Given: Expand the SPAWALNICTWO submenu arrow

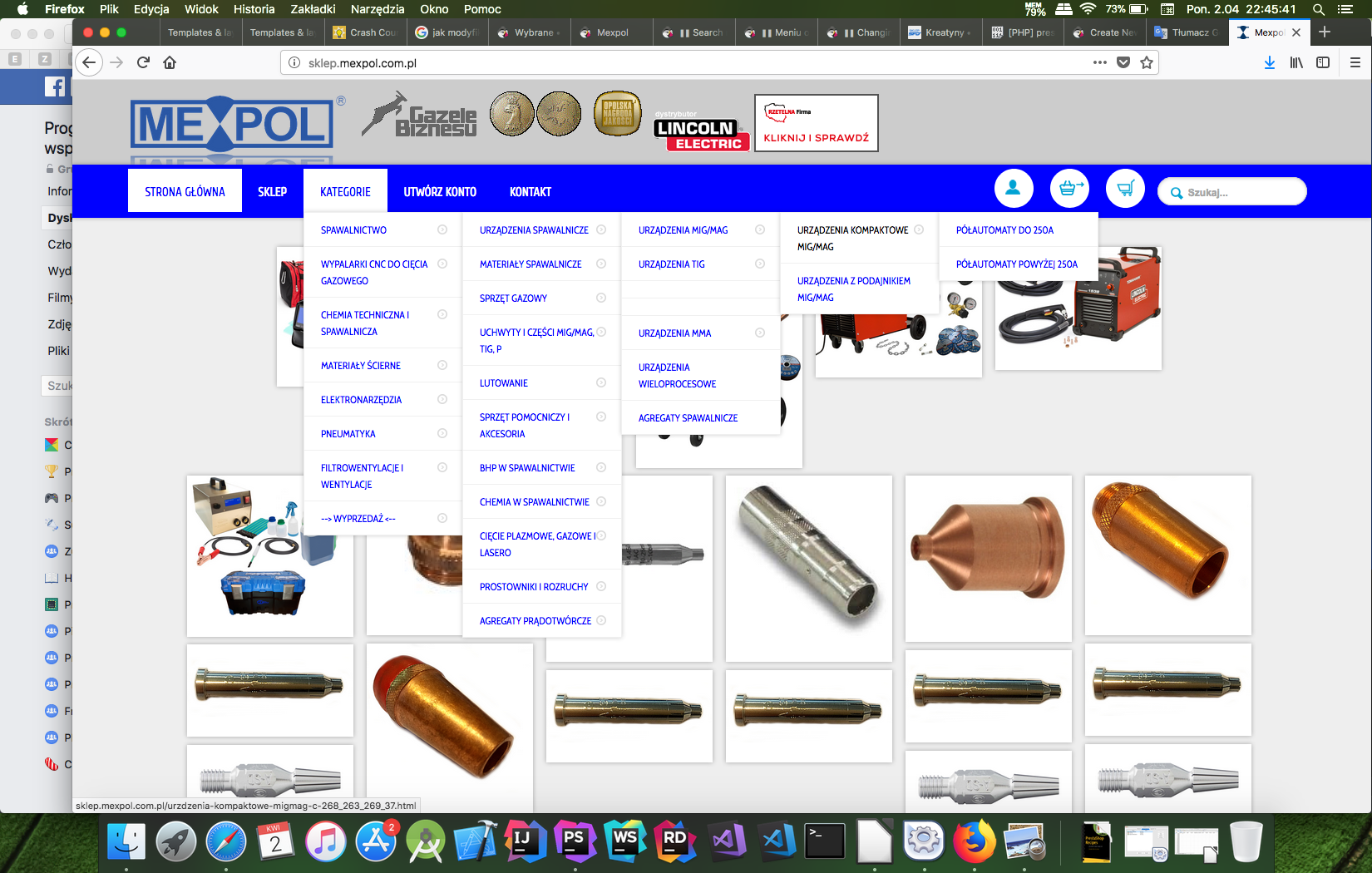Looking at the screenshot, I should tap(442, 229).
